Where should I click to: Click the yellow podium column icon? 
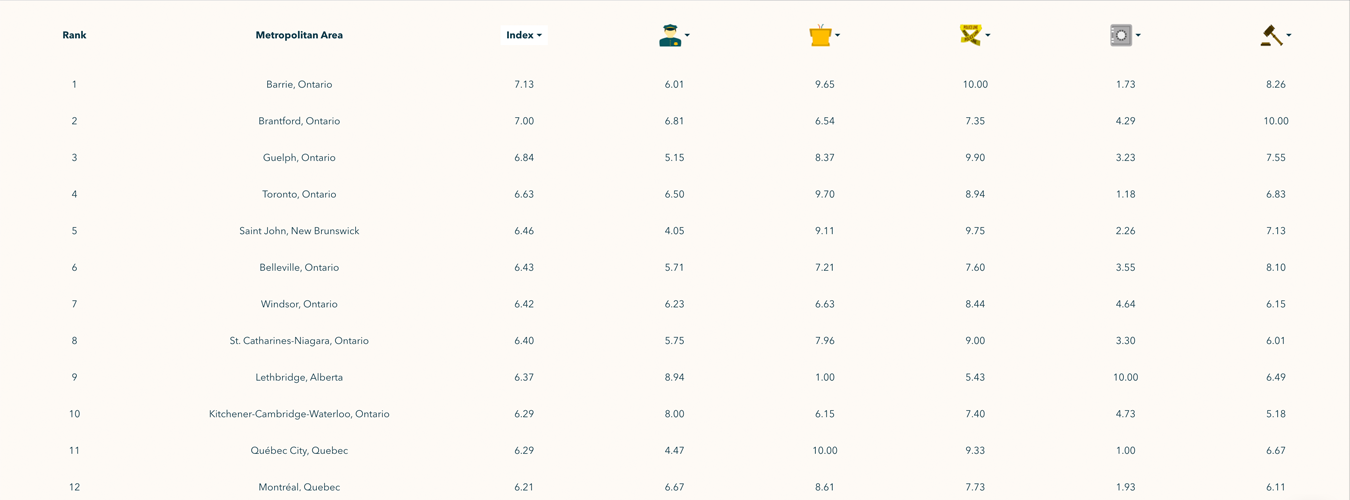[x=820, y=35]
